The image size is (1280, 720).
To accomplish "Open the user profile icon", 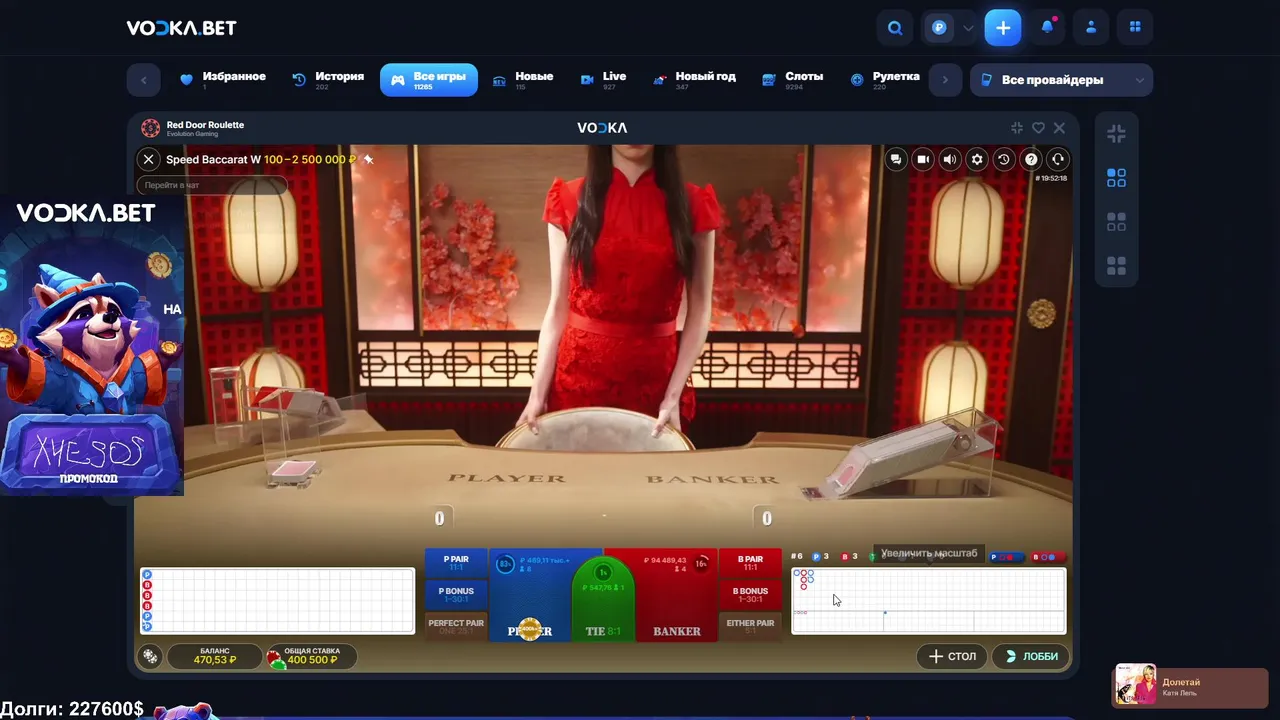I will (1091, 28).
